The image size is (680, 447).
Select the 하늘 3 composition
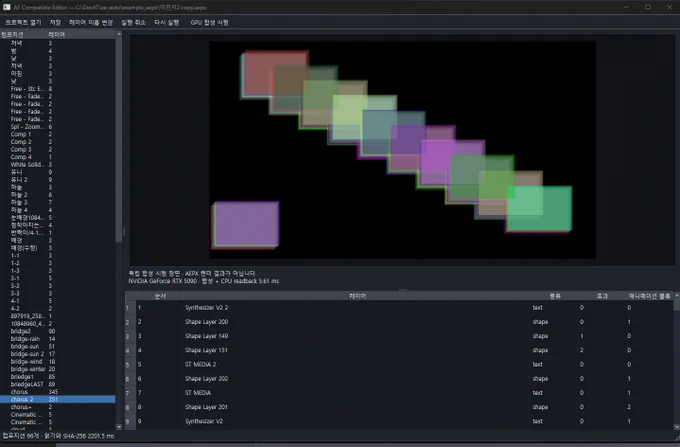[58, 202]
